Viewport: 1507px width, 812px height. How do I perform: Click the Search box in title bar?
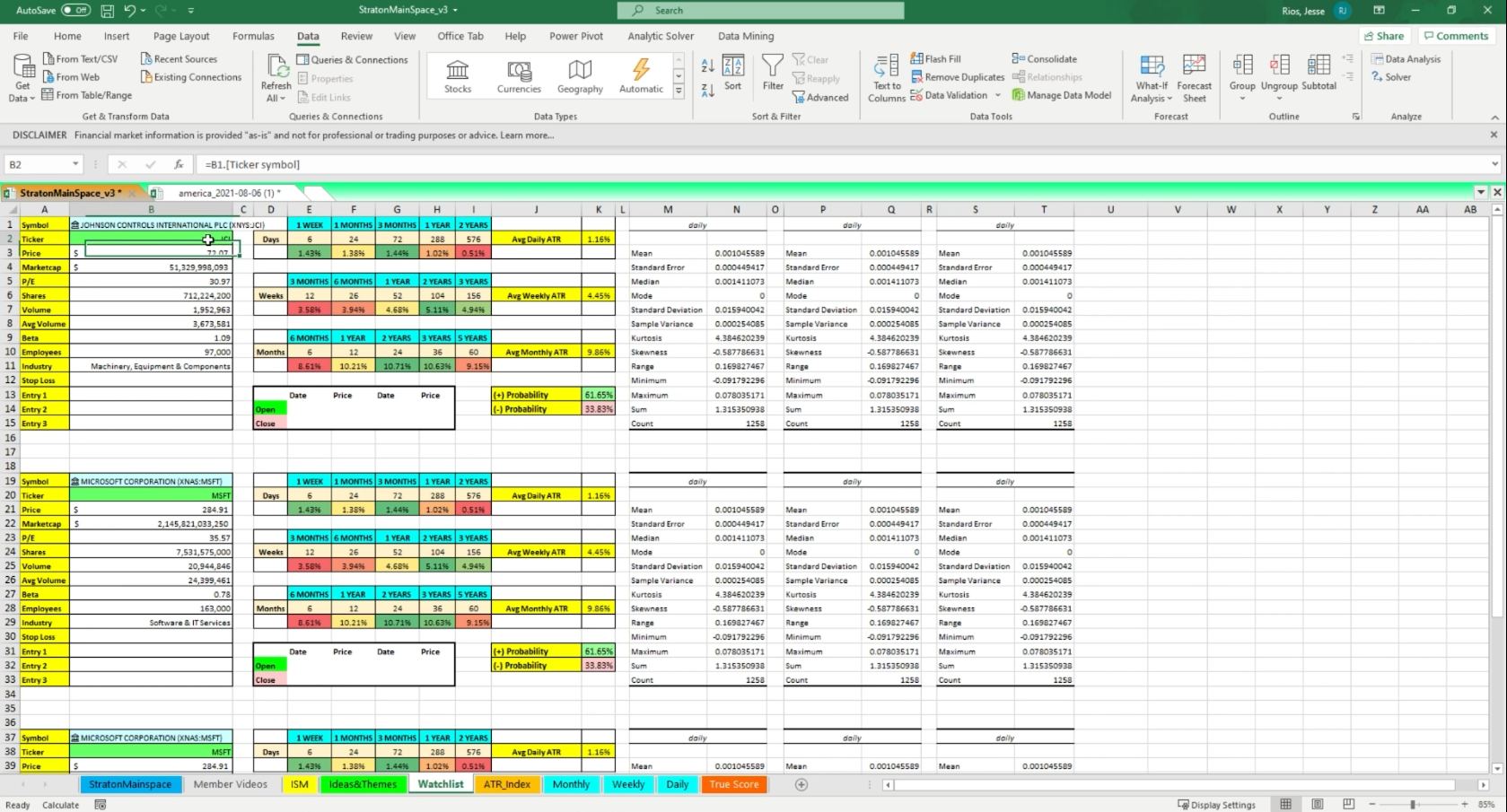point(760,10)
